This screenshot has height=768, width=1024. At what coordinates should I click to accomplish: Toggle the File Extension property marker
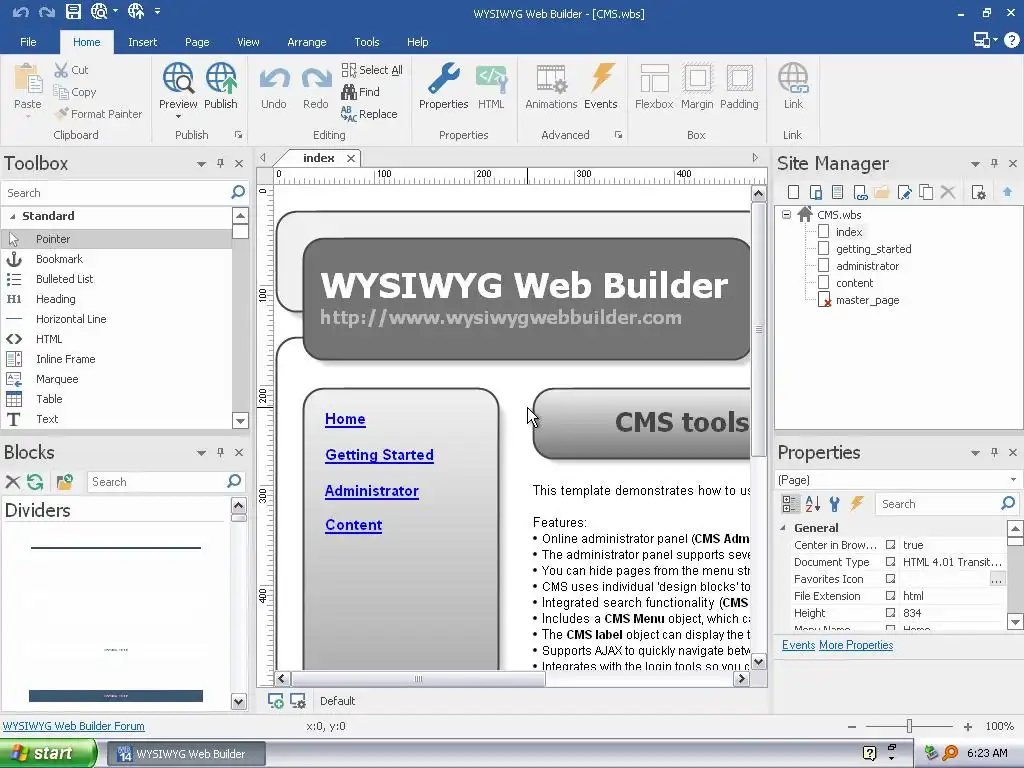(890, 596)
